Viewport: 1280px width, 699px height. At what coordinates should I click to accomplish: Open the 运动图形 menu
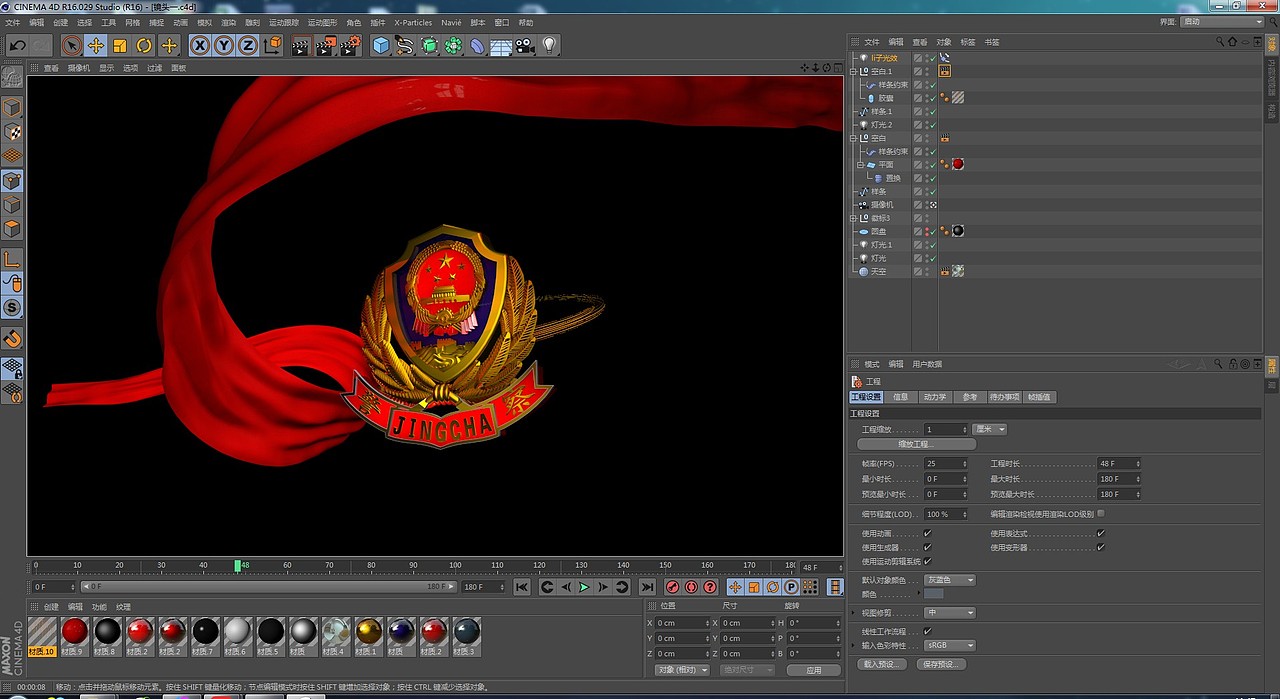[x=322, y=22]
